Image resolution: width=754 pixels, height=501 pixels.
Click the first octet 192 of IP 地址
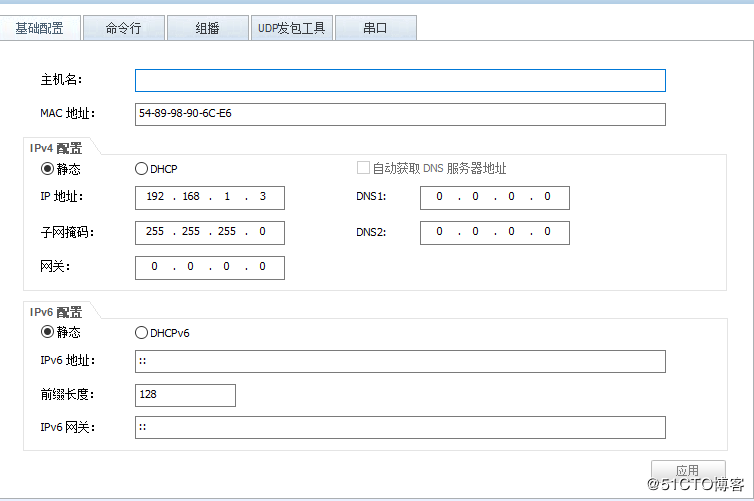coord(155,196)
